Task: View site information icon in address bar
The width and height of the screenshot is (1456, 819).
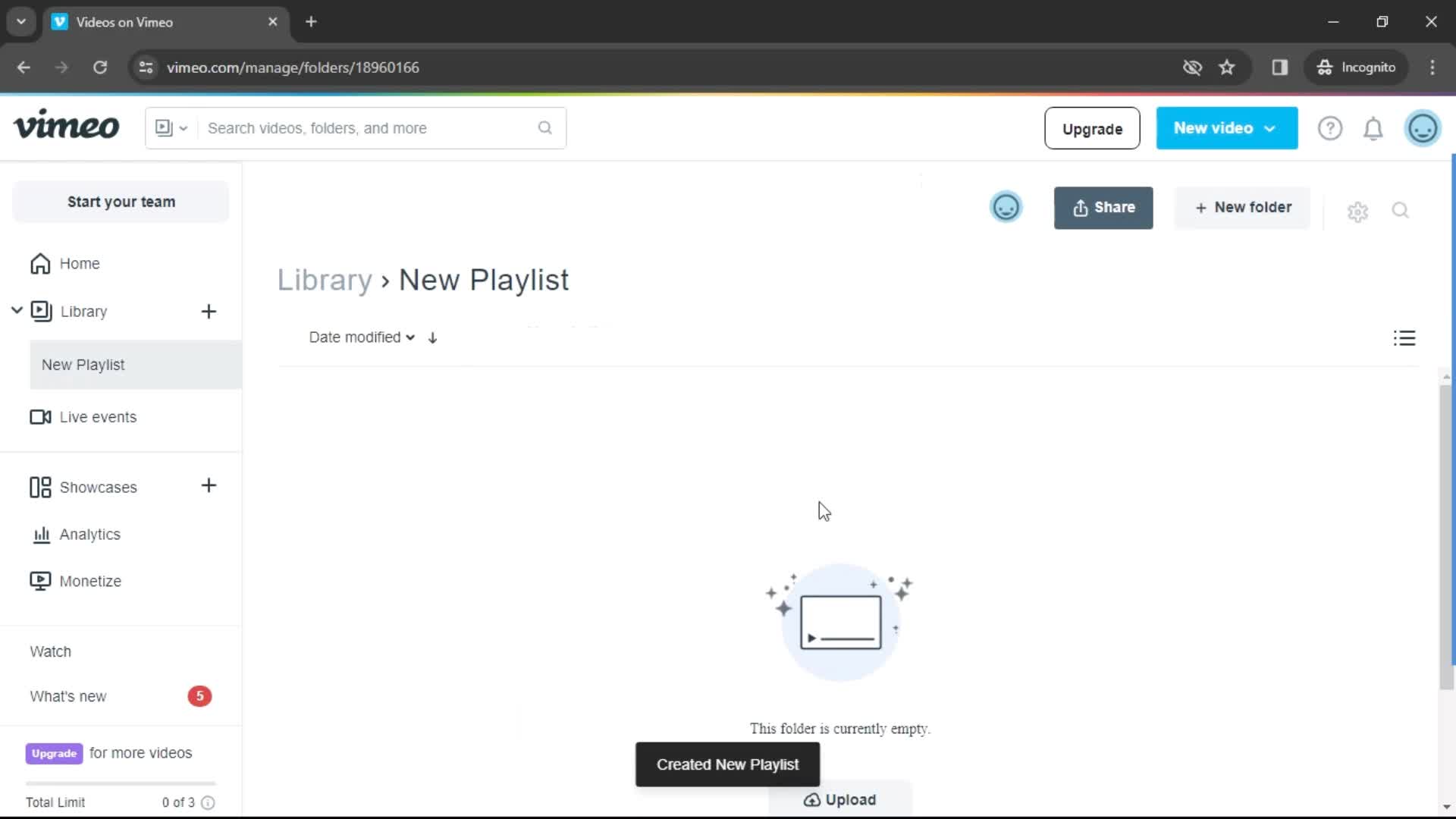Action: pos(146,67)
